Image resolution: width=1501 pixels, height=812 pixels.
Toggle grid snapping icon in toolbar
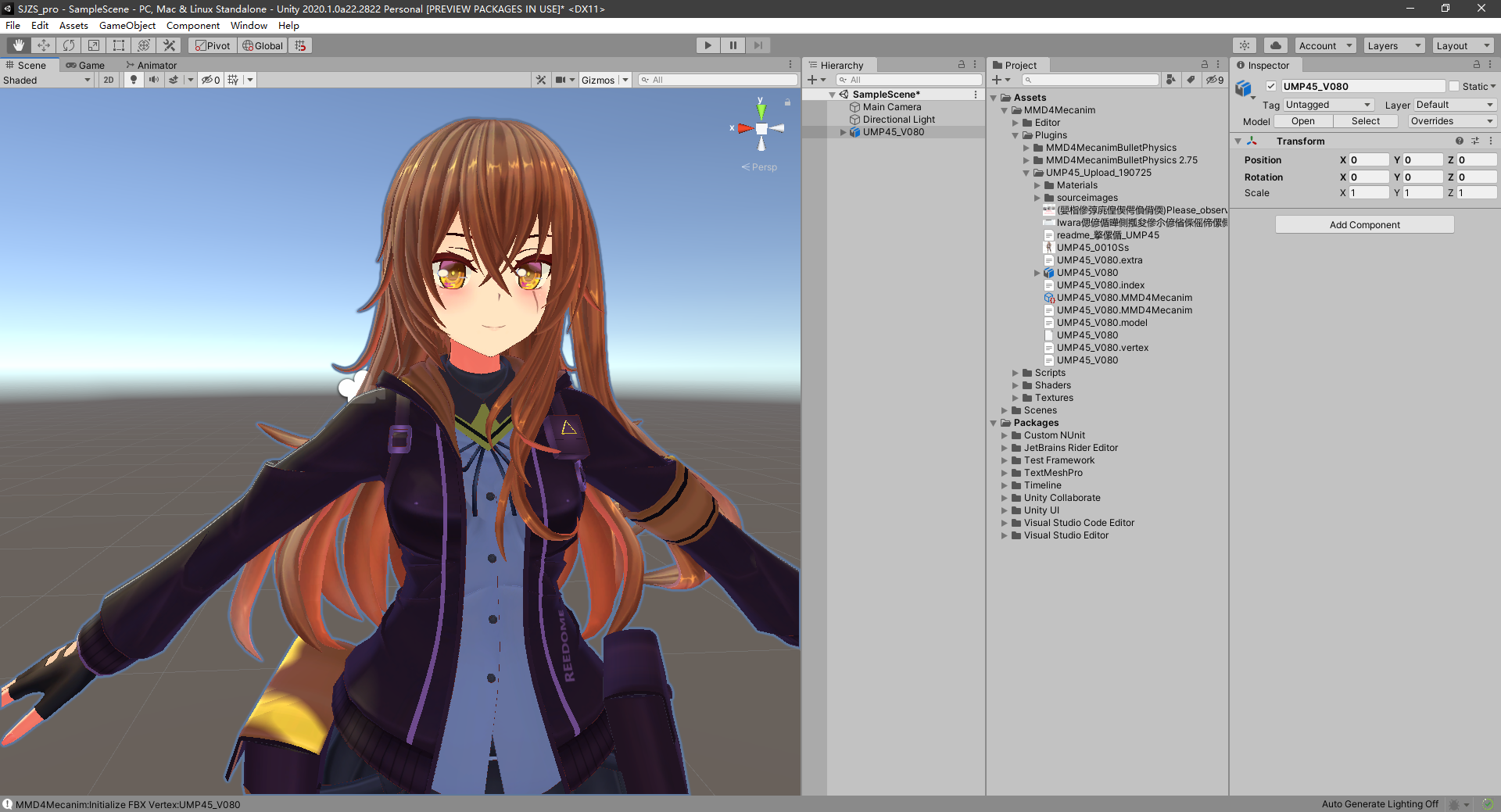coord(300,45)
